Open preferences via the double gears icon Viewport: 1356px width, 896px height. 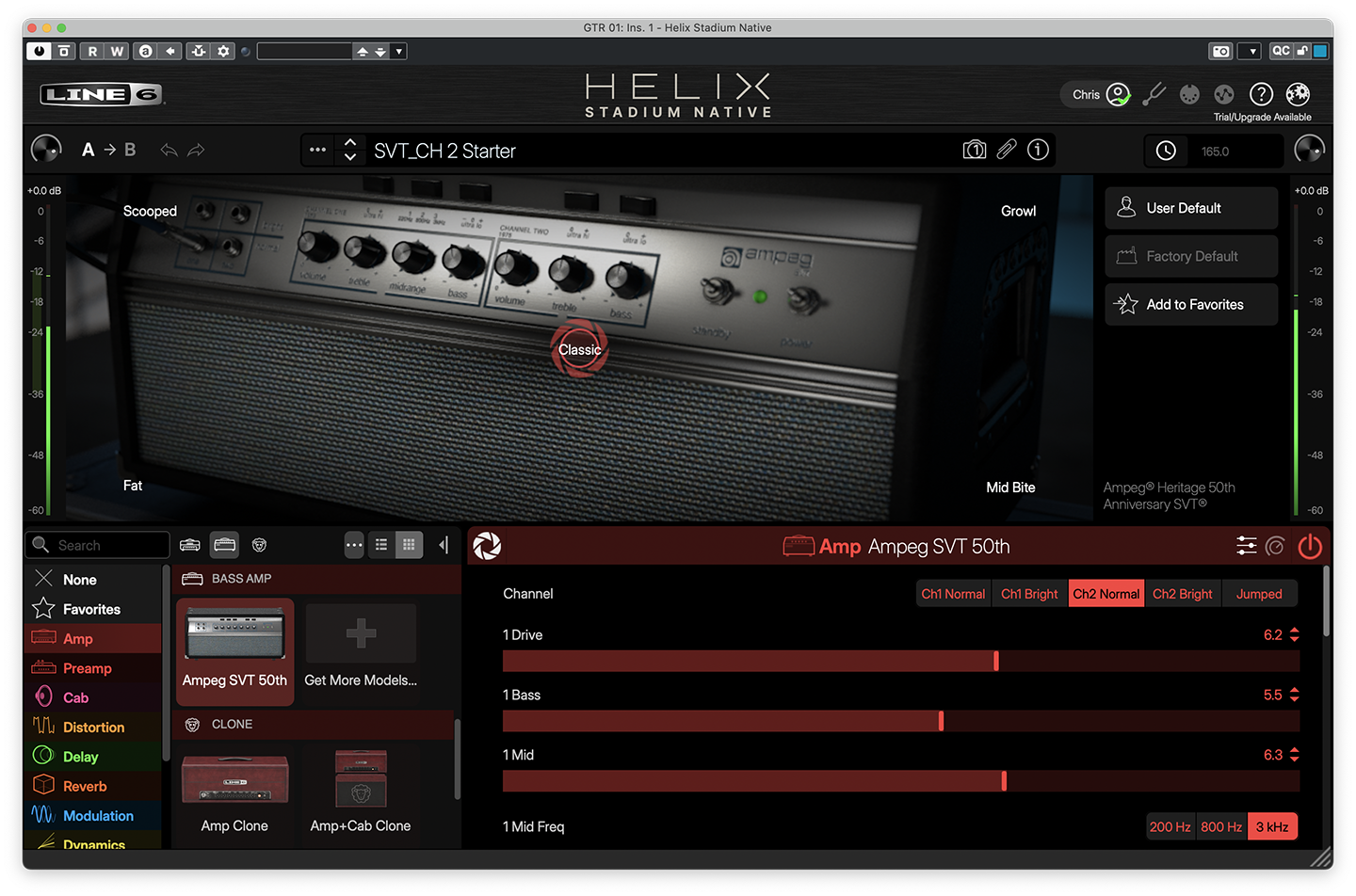point(1298,94)
